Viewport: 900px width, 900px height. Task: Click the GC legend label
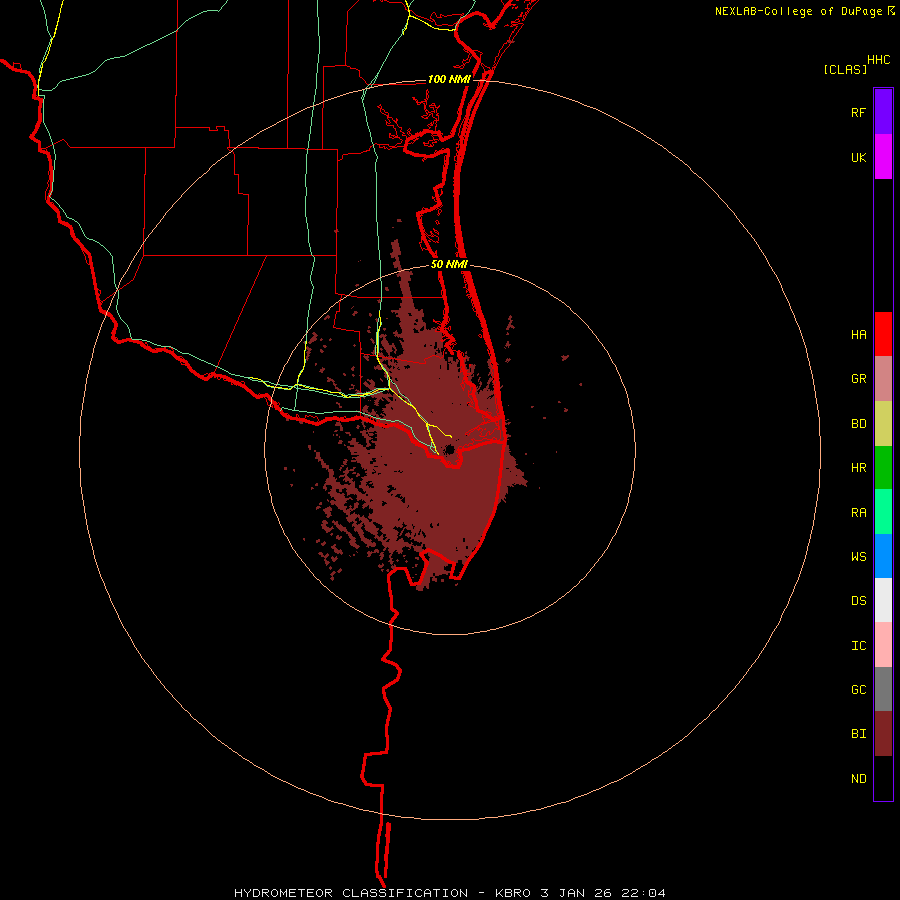tap(858, 690)
